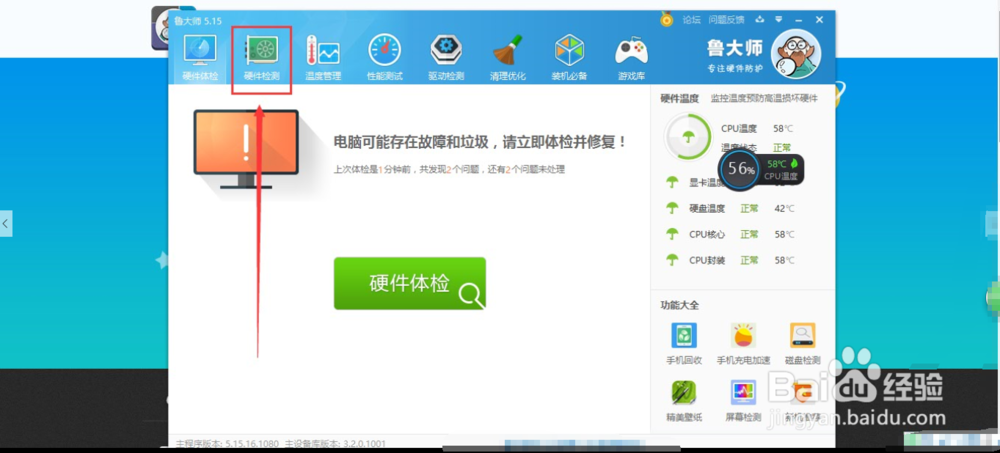Click the 鲁大师 cartoon avatar
This screenshot has width=1000, height=453.
pyautogui.click(x=795, y=54)
